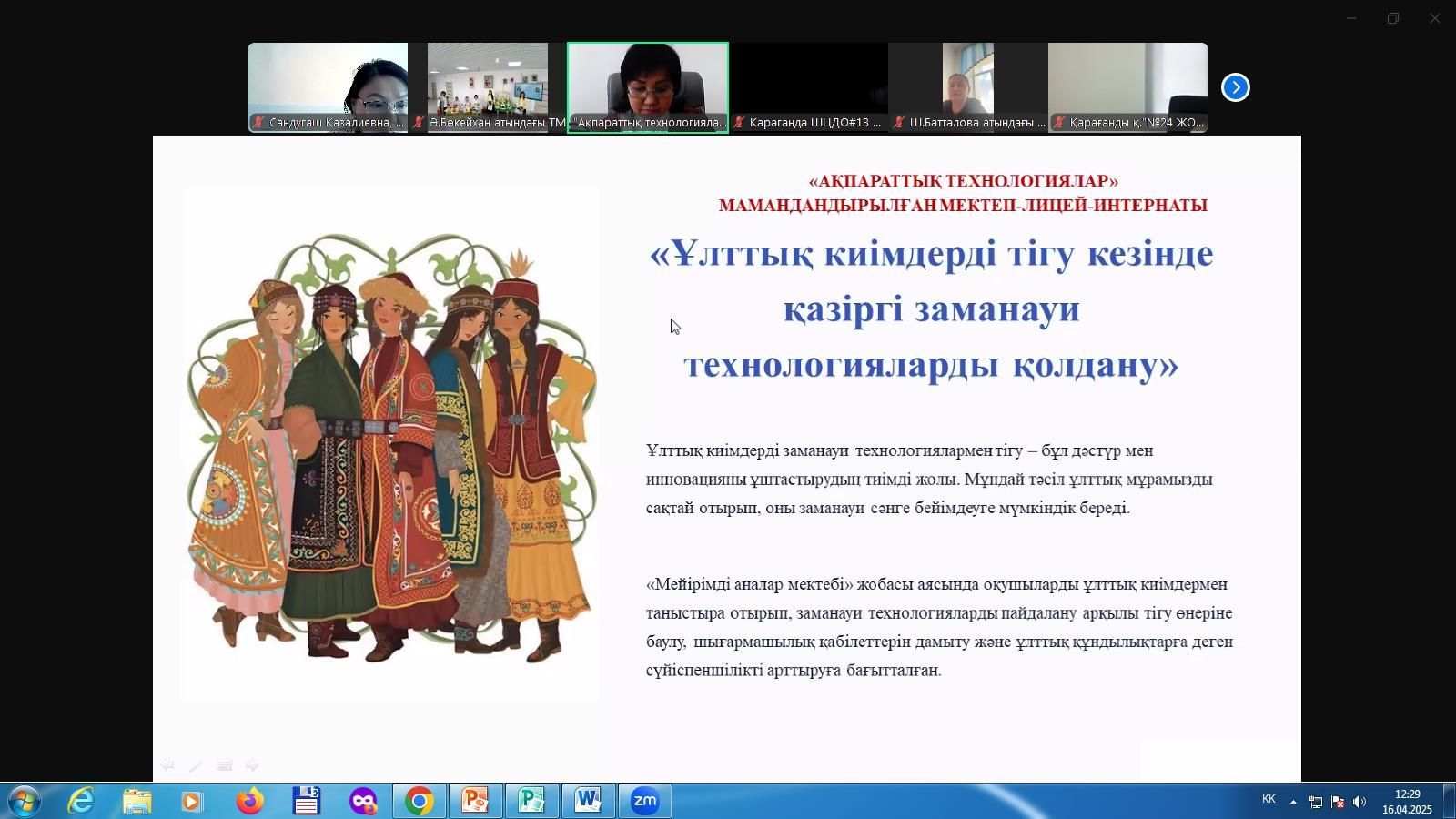
Task: Launch Firefox from the taskbar
Action: [249, 801]
